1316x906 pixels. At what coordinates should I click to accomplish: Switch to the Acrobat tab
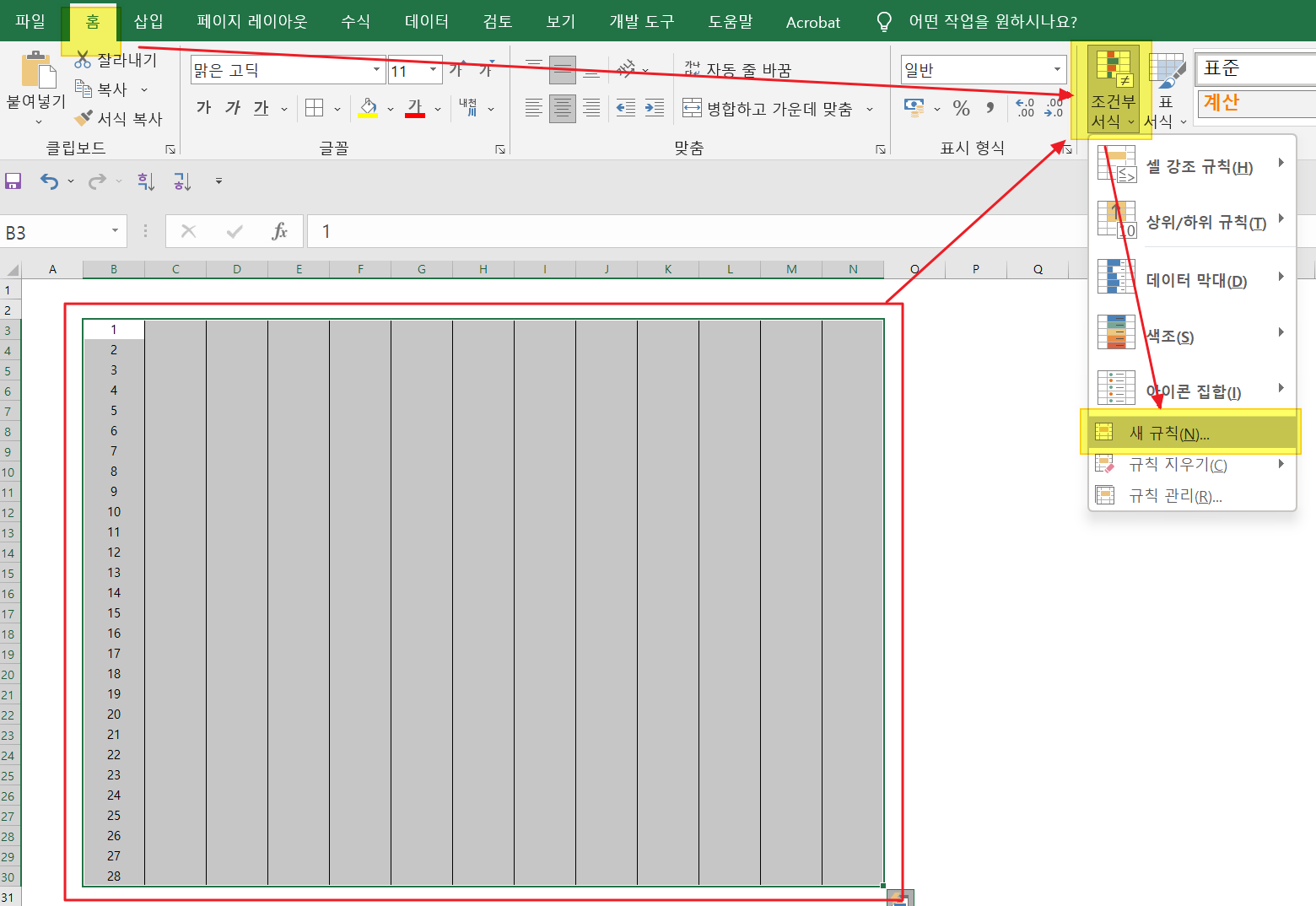[x=812, y=22]
